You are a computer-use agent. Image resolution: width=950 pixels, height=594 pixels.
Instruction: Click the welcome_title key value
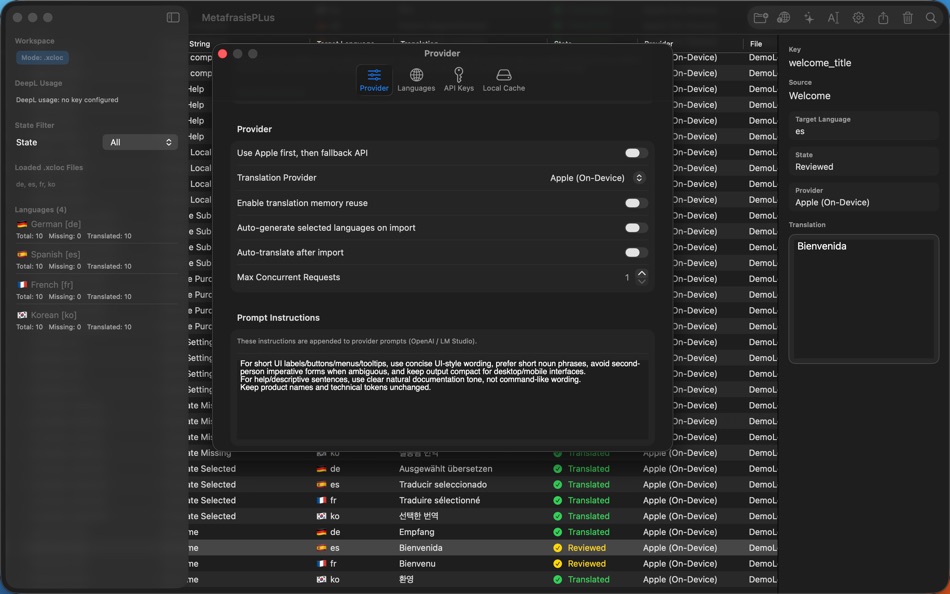click(x=820, y=63)
